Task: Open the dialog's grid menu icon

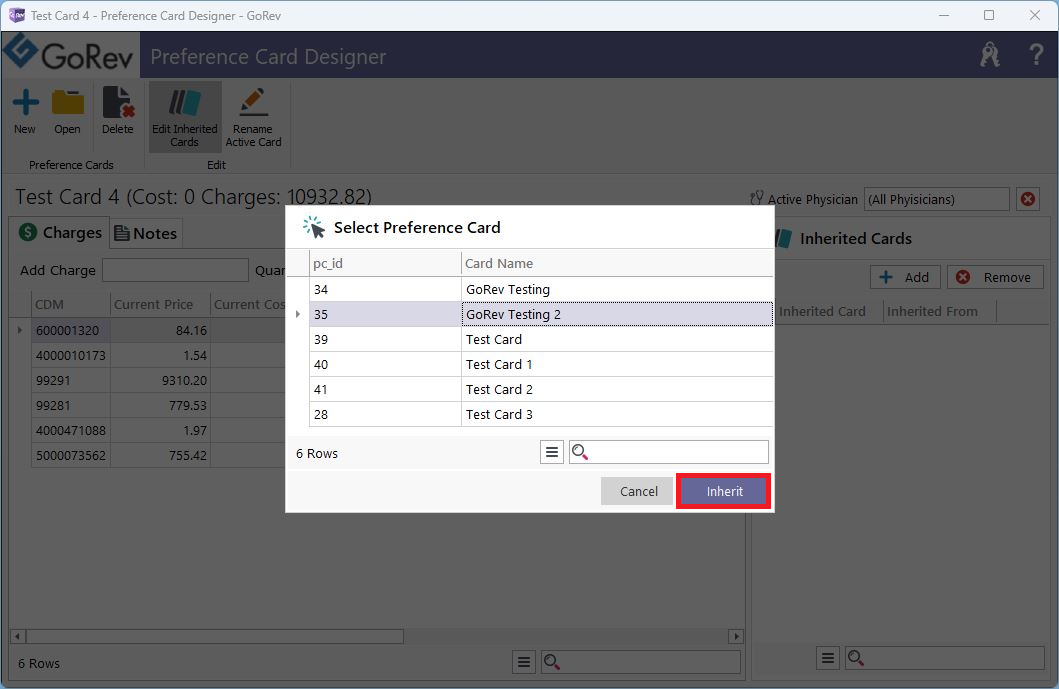Action: click(552, 453)
